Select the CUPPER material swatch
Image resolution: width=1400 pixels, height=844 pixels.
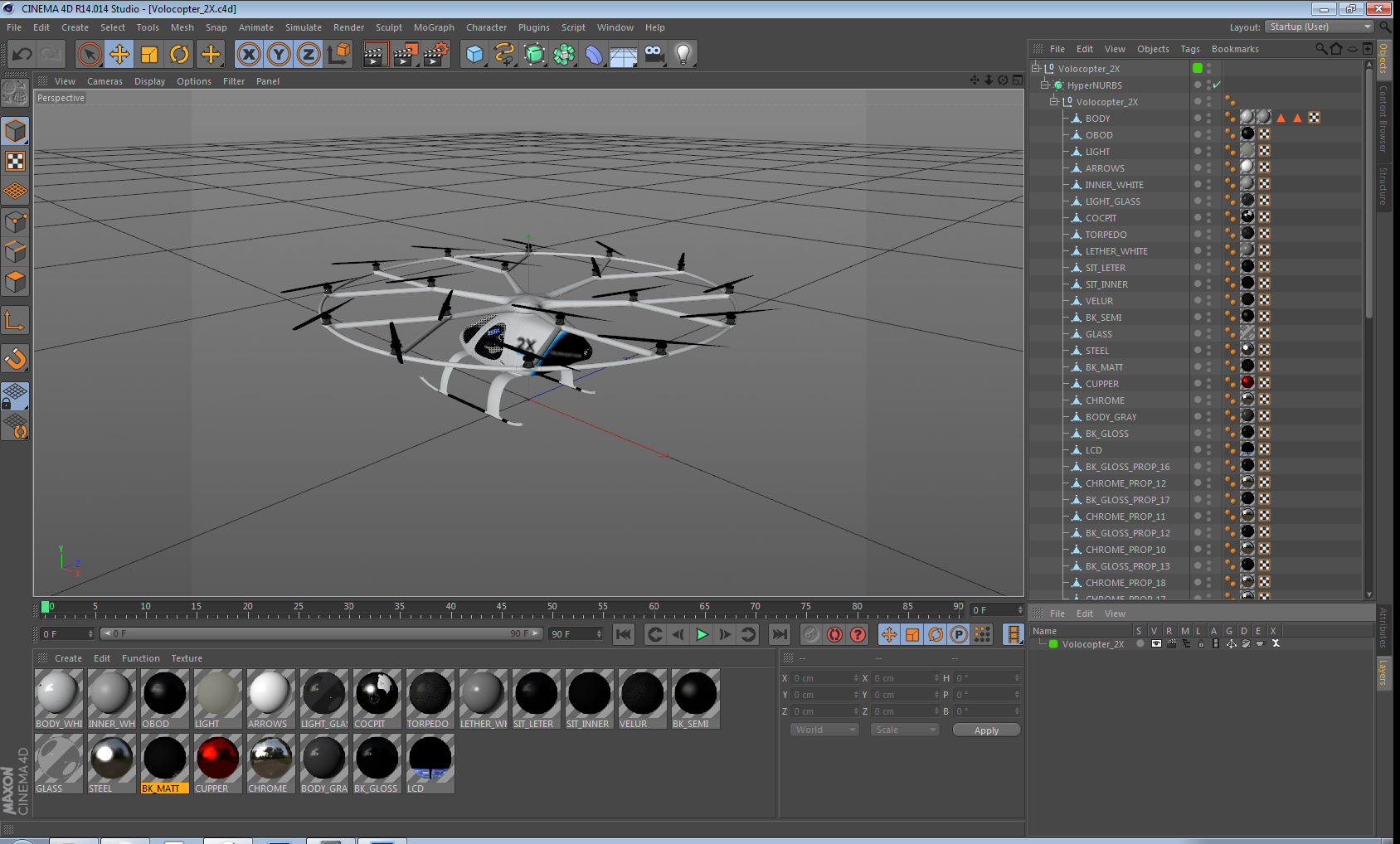[217, 763]
